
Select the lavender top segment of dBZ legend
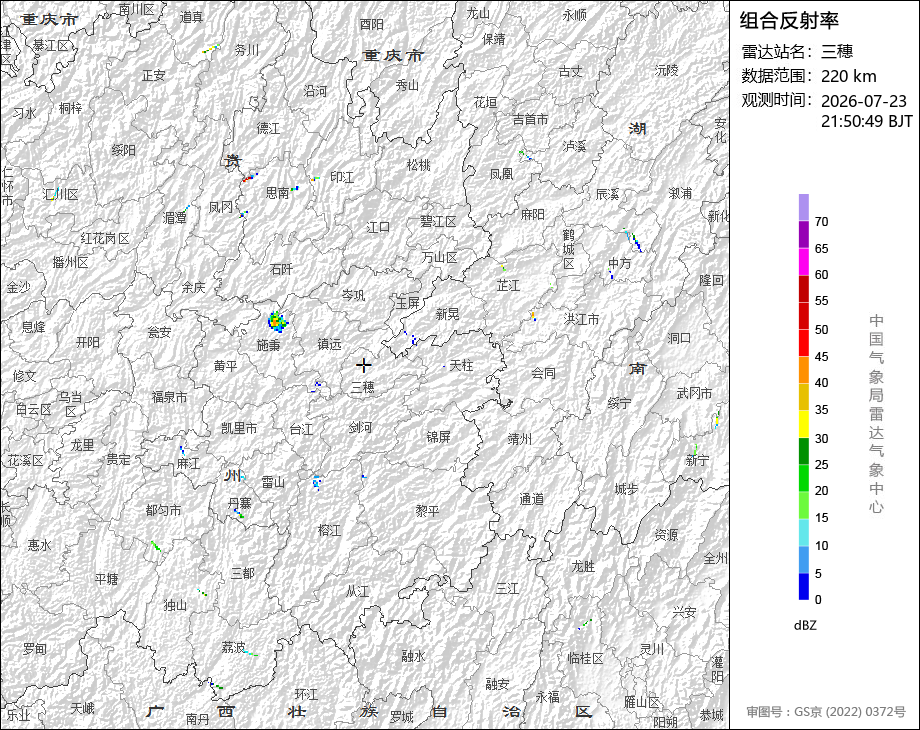(804, 208)
